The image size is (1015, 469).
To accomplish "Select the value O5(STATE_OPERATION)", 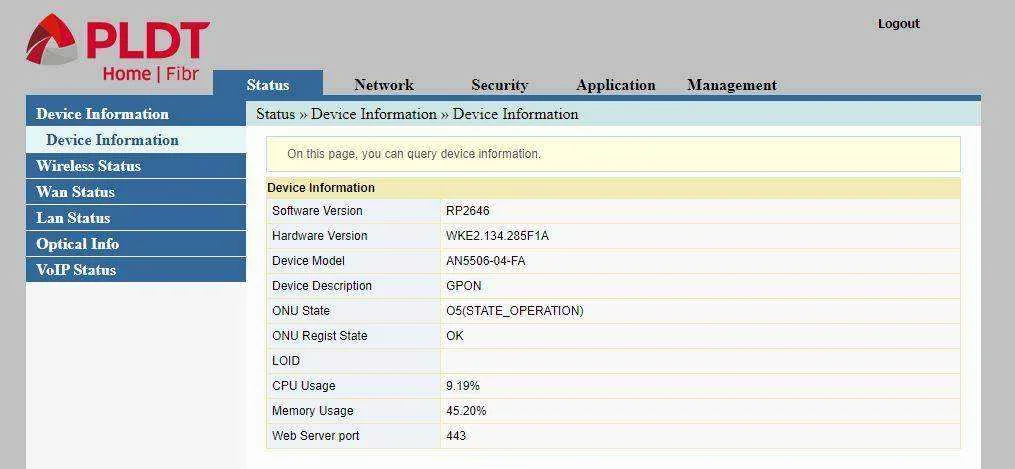I will point(515,311).
